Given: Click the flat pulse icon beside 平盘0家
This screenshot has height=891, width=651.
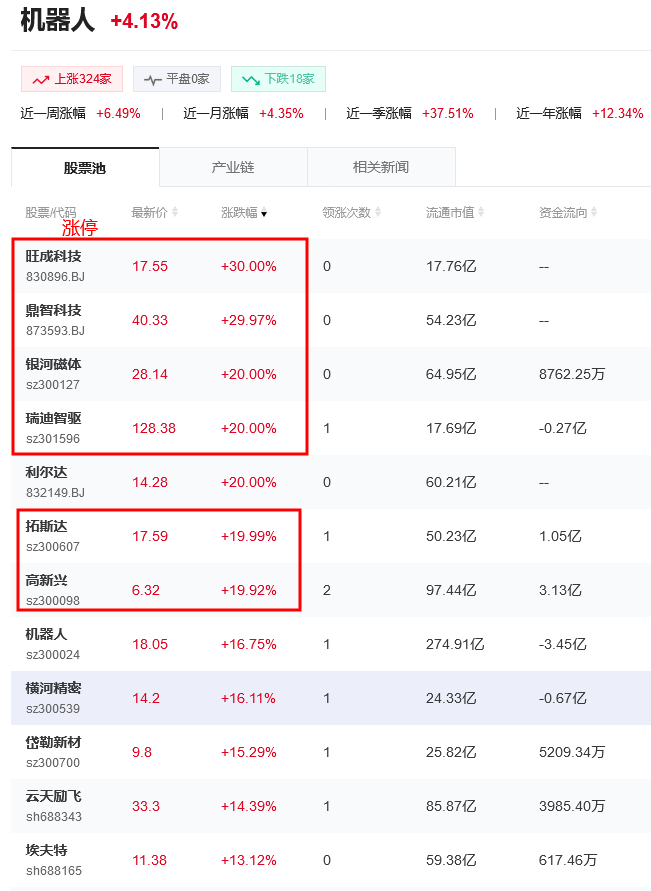Looking at the screenshot, I should (152, 79).
